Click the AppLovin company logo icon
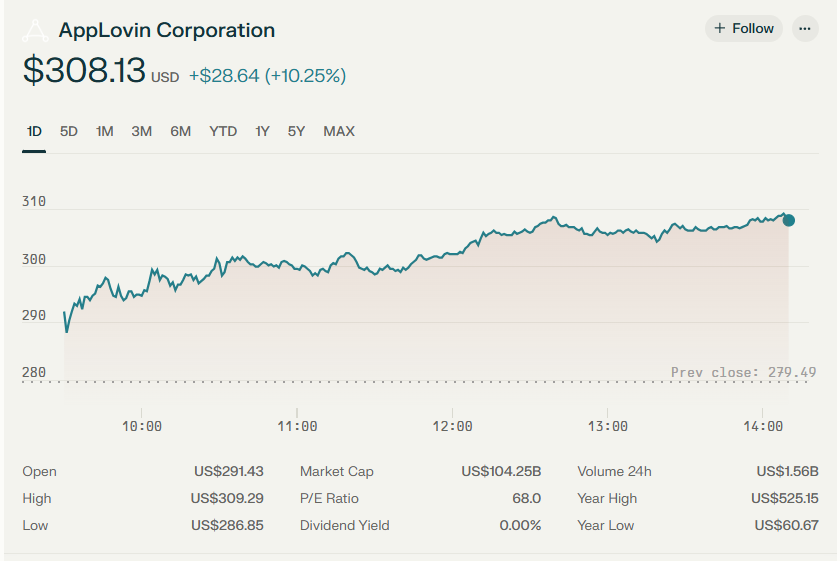The image size is (840, 561). point(35,31)
